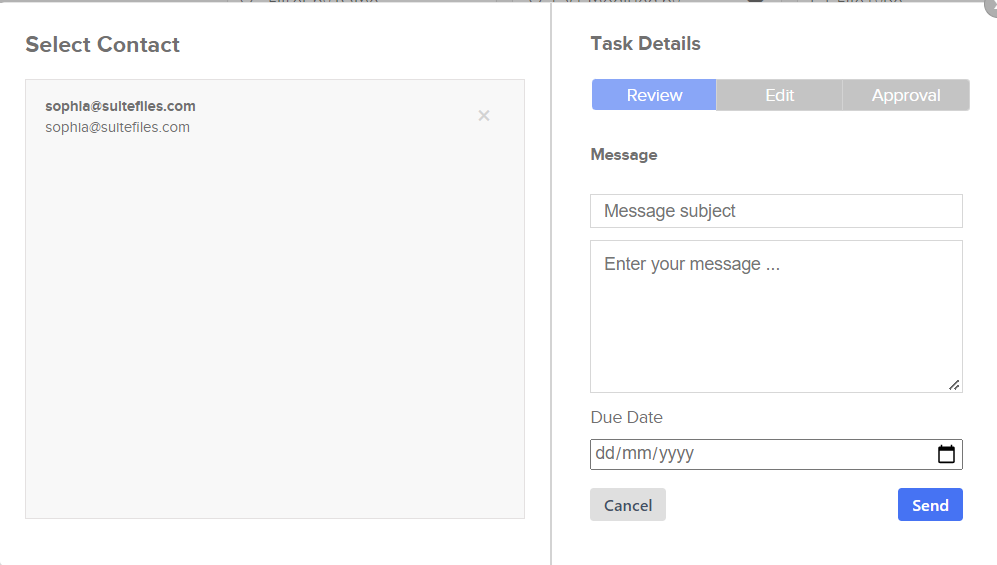This screenshot has width=997, height=565.
Task: Click the Due Date label
Action: (626, 417)
